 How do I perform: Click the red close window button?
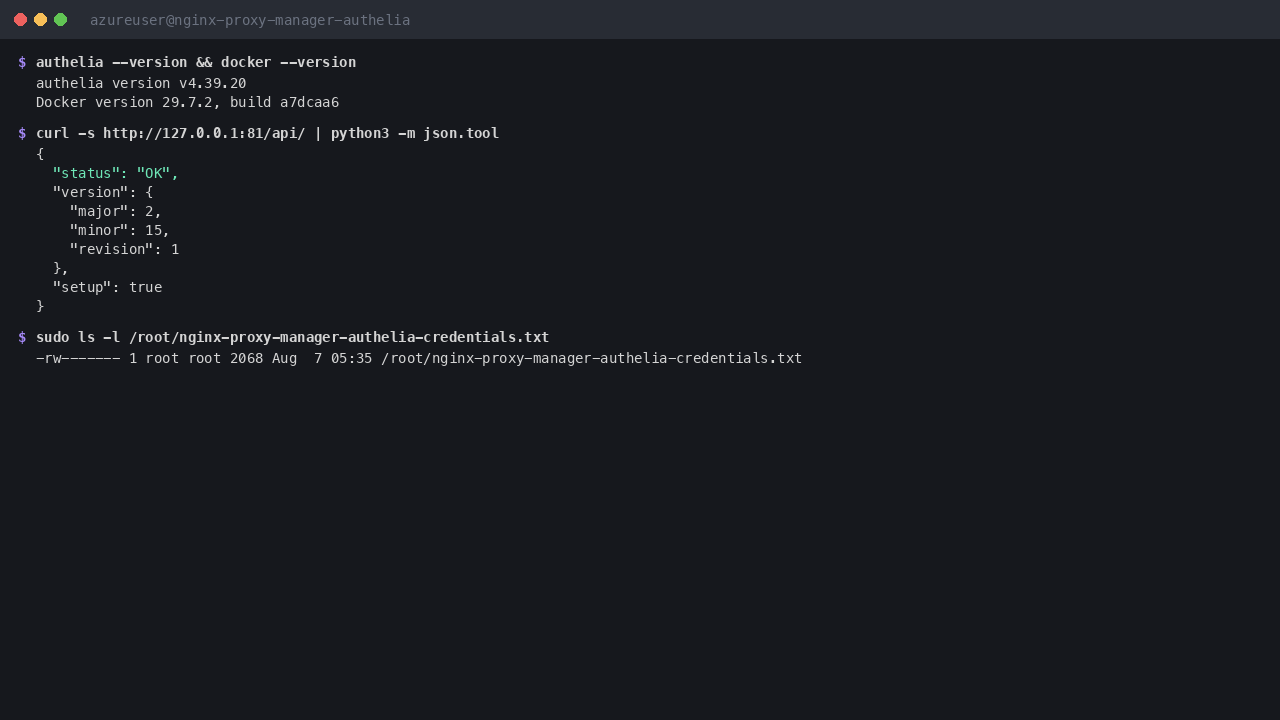(x=20, y=20)
